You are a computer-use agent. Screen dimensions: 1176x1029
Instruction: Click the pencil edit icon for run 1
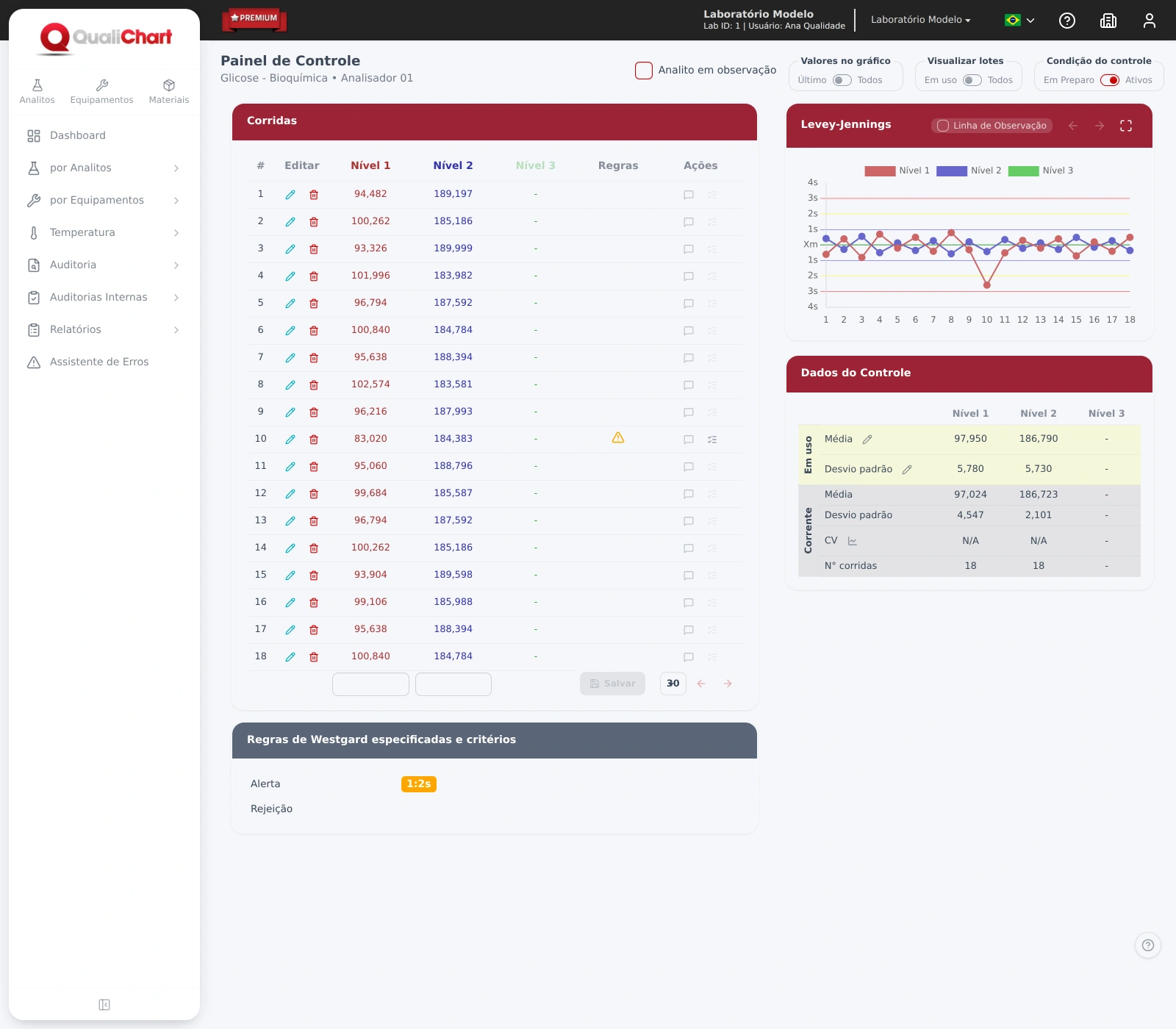[x=290, y=195]
